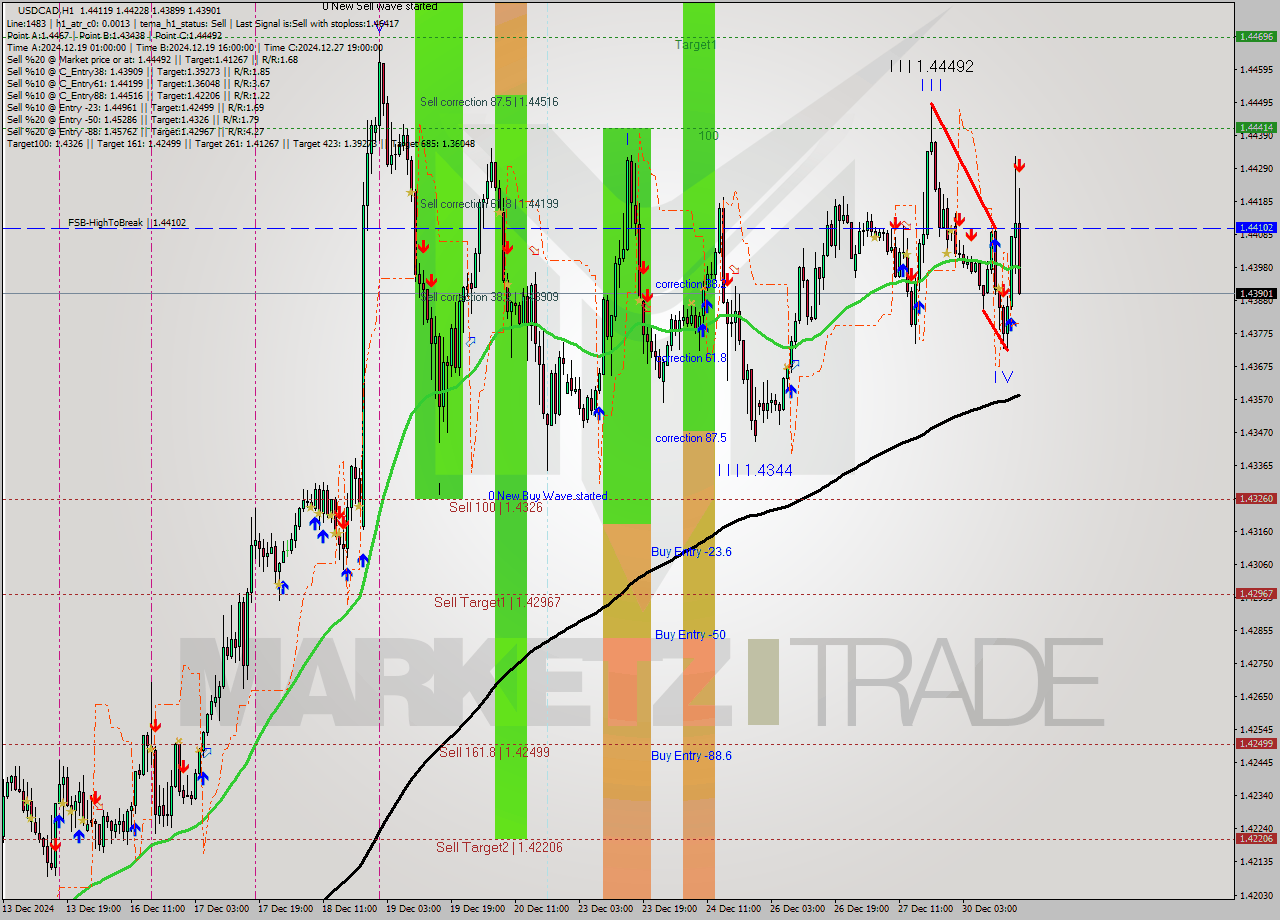Click the I V wave label
This screenshot has height=920, width=1280.
(x=1003, y=377)
